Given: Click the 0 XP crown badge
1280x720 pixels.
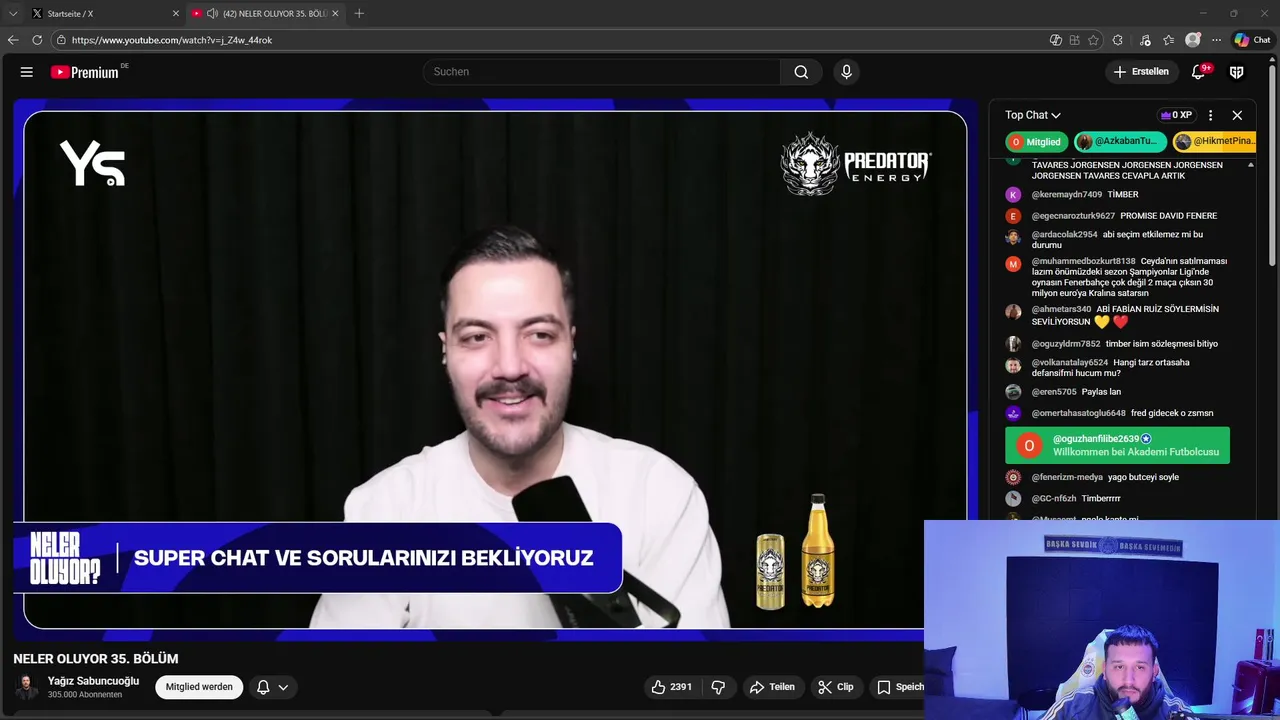Looking at the screenshot, I should (1176, 115).
